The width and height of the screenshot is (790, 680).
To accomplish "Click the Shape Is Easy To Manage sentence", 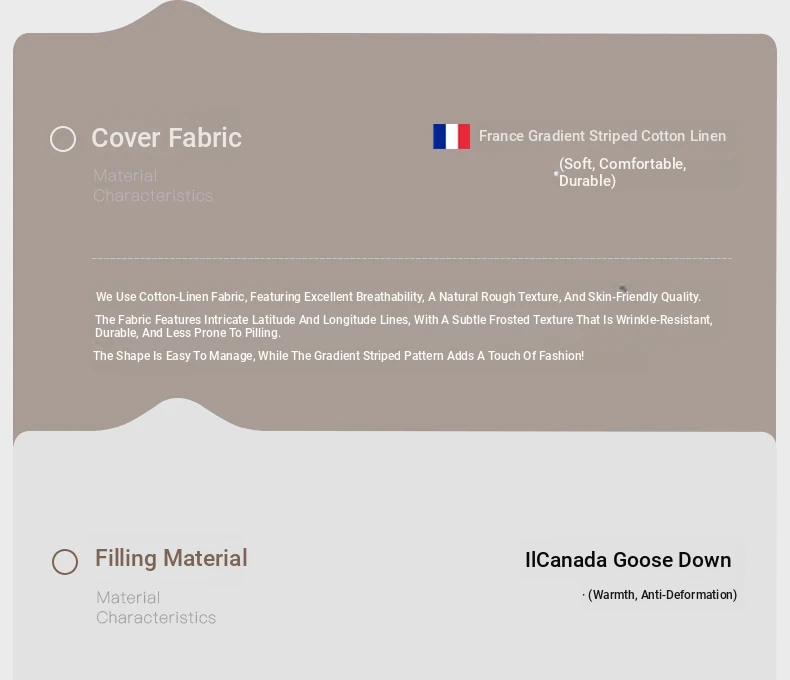I will pos(338,356).
